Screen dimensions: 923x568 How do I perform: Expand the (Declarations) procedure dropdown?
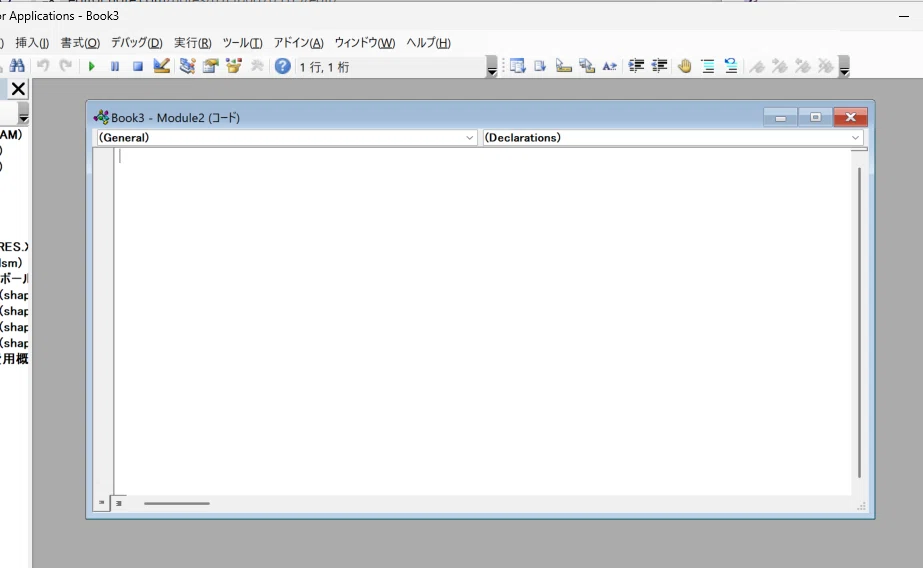click(x=856, y=138)
